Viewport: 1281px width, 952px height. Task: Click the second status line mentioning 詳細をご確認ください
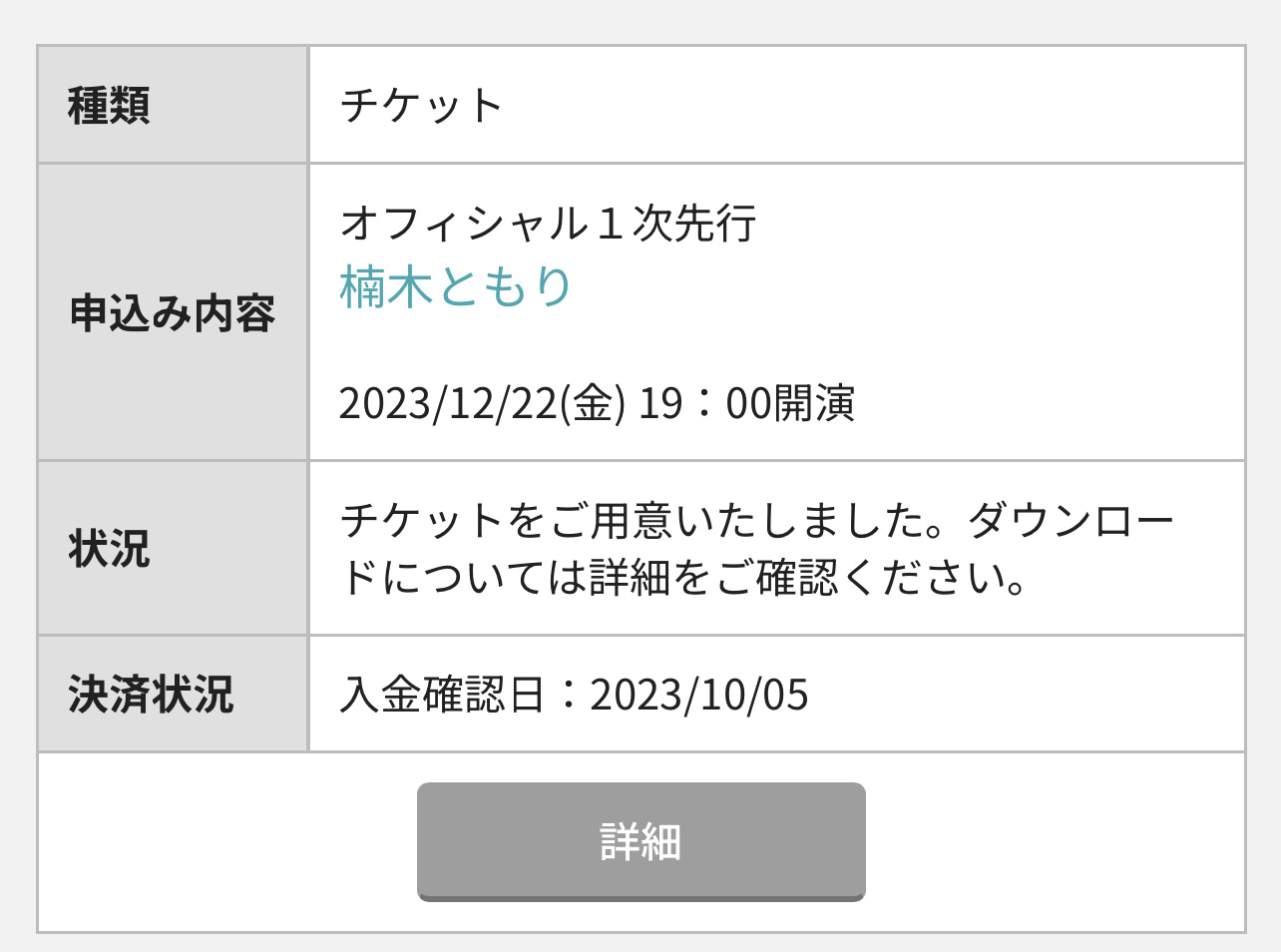[x=683, y=577]
